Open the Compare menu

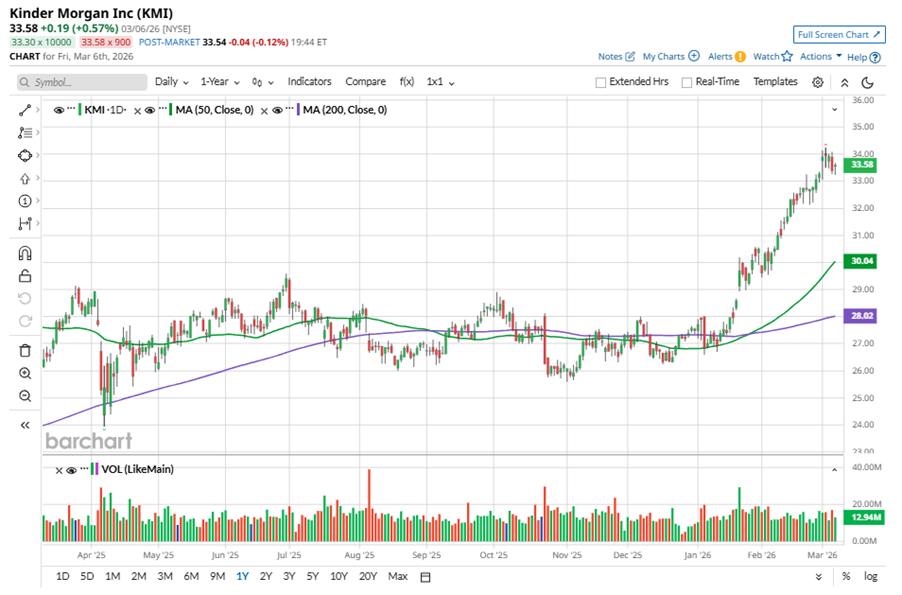click(365, 82)
